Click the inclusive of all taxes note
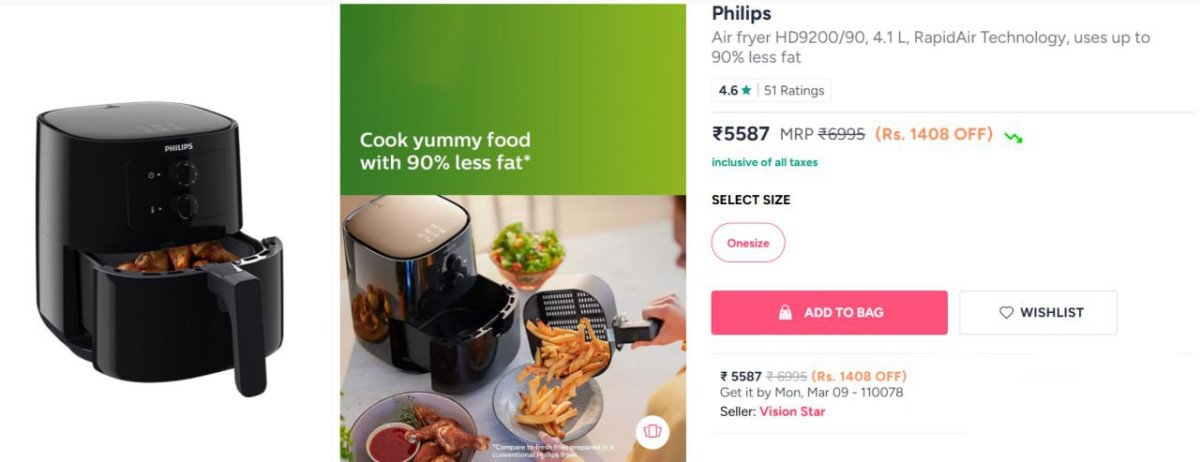 click(x=764, y=162)
